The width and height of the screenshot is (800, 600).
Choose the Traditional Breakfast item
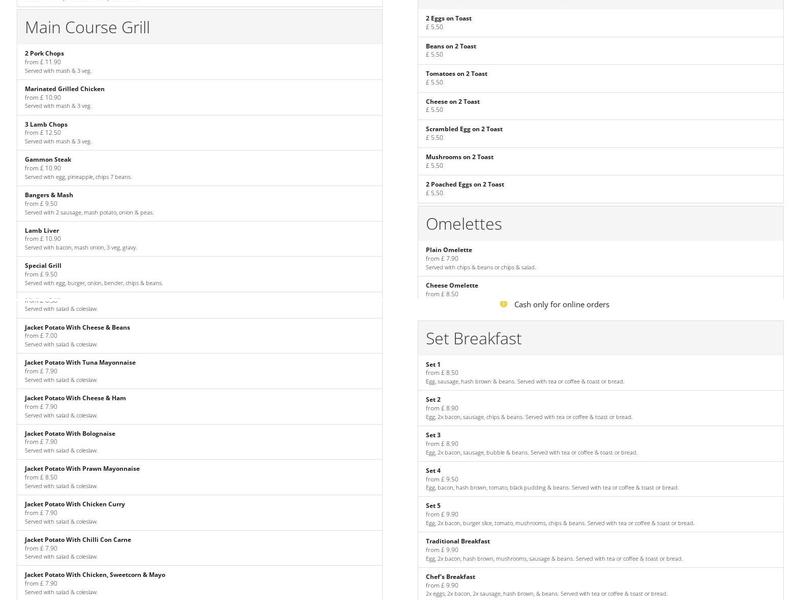click(x=600, y=549)
